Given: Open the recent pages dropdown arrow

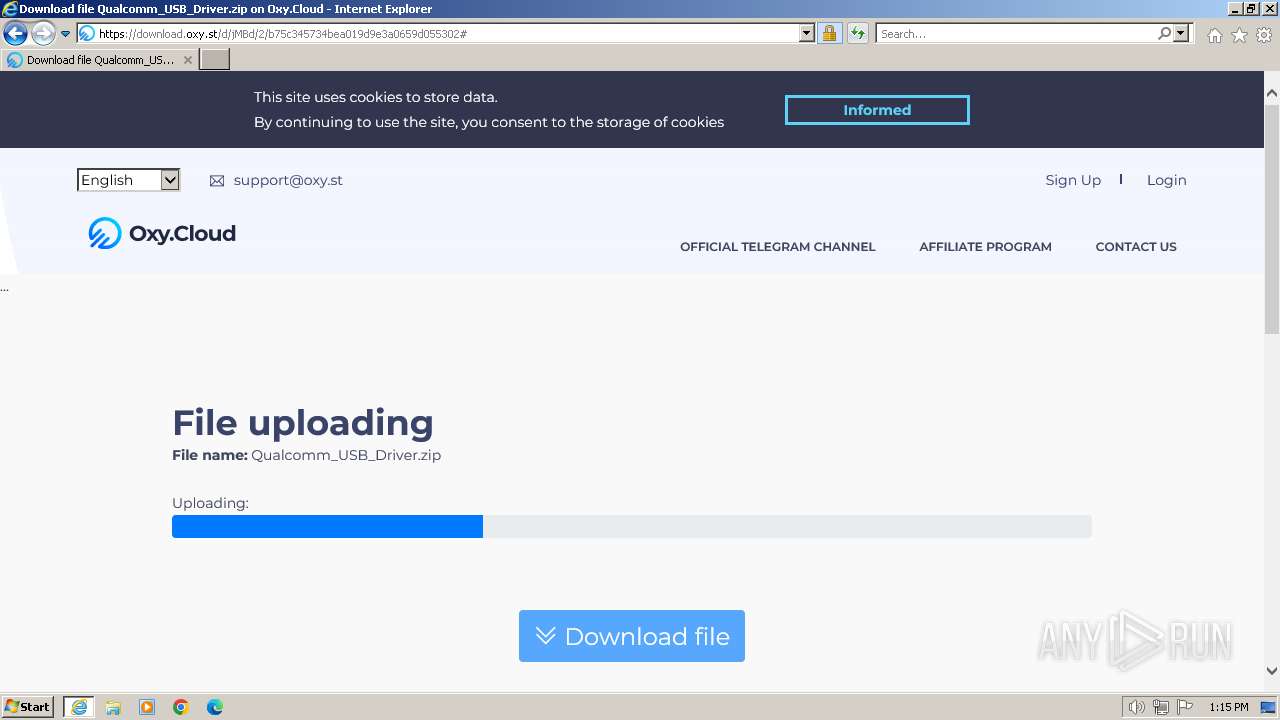Looking at the screenshot, I should (x=66, y=34).
